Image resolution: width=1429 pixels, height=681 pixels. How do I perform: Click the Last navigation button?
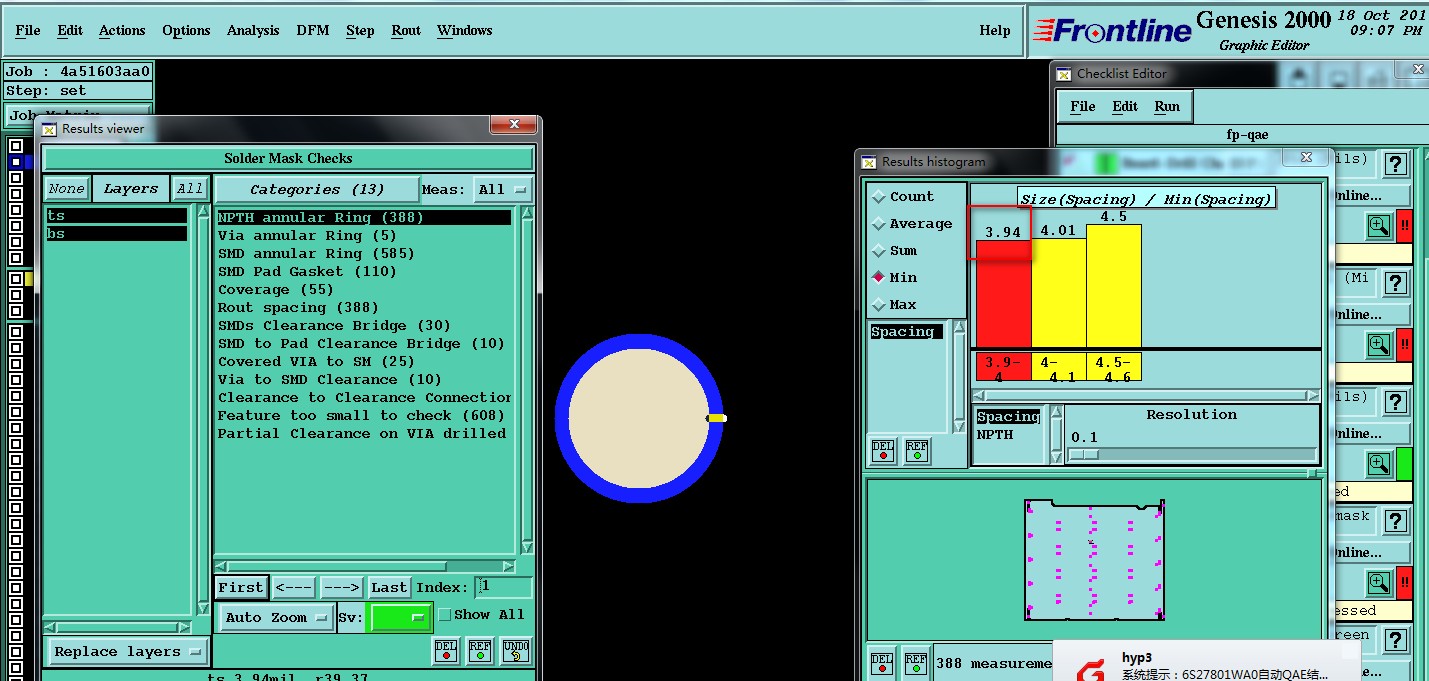[x=389, y=588]
